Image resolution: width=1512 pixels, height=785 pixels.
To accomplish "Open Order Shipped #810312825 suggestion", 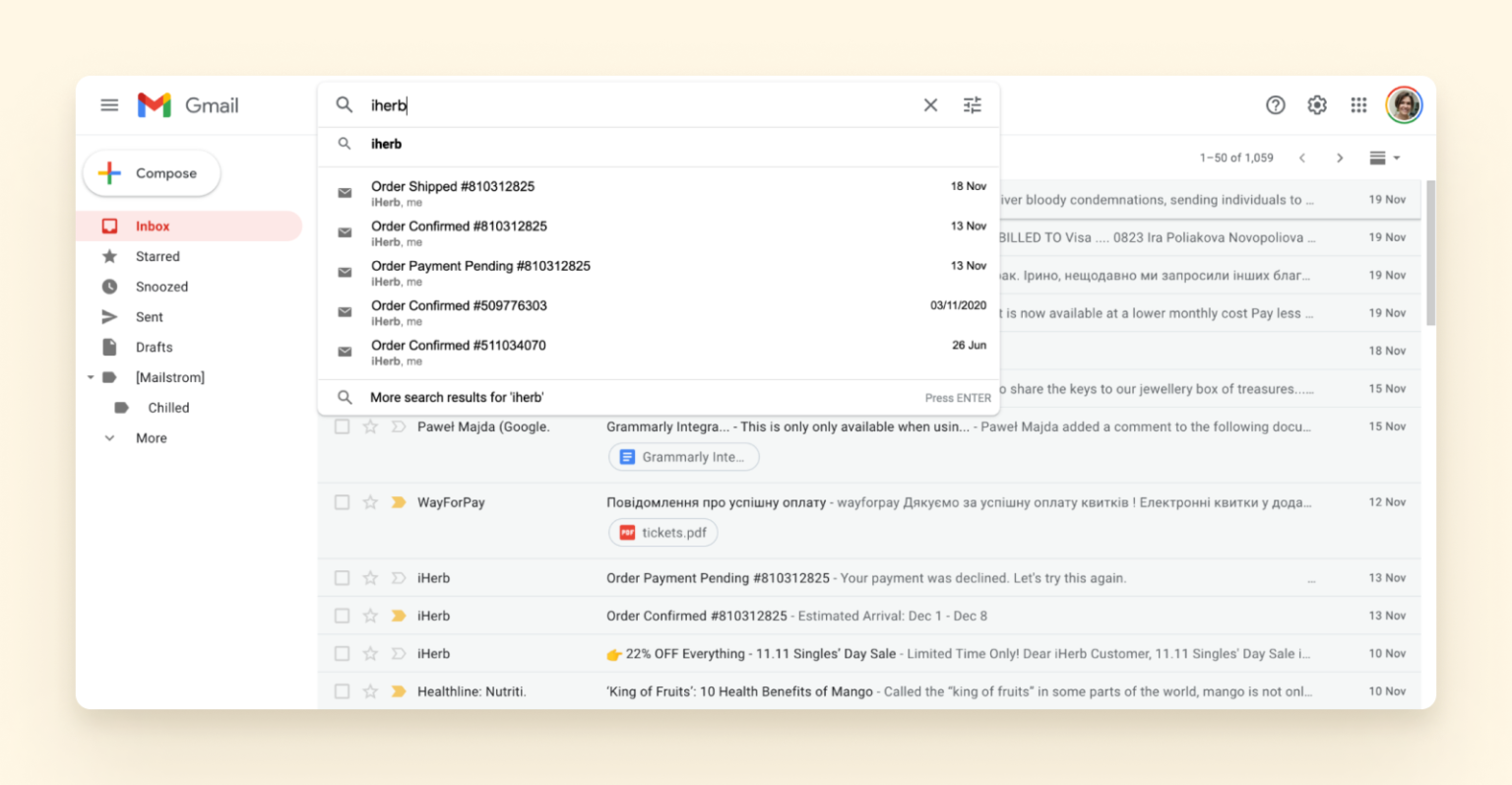I will click(x=659, y=193).
